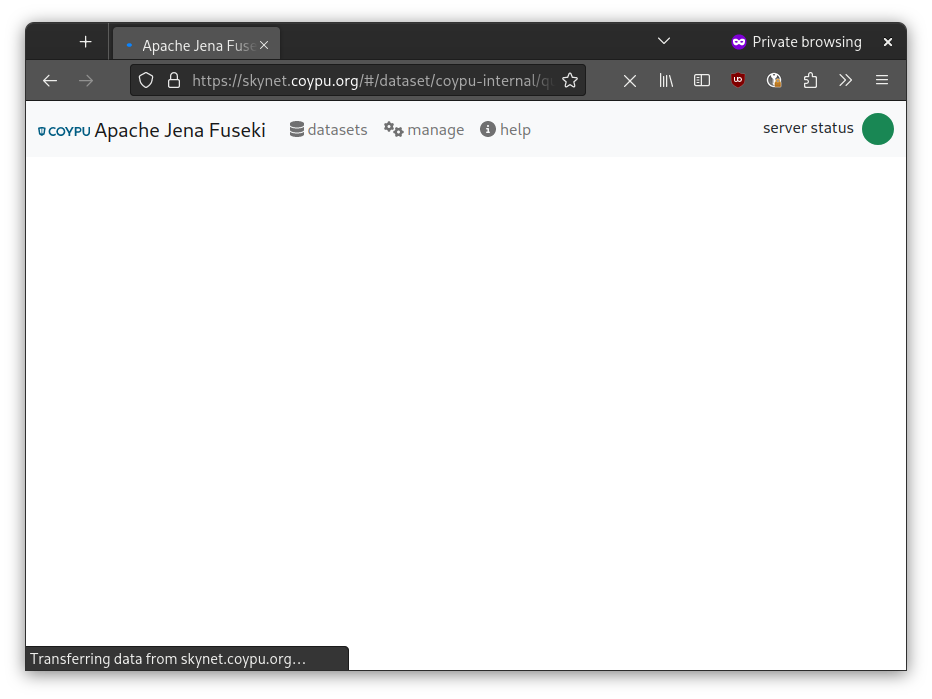Viewport: 932px width, 699px height.
Task: Open uBlock Origin extension icon
Action: [738, 80]
